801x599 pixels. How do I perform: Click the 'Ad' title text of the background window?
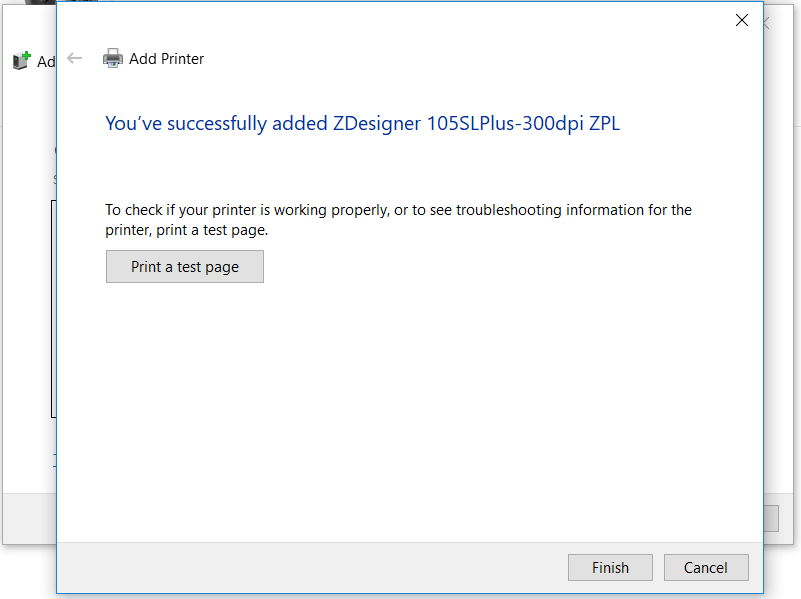[44, 61]
